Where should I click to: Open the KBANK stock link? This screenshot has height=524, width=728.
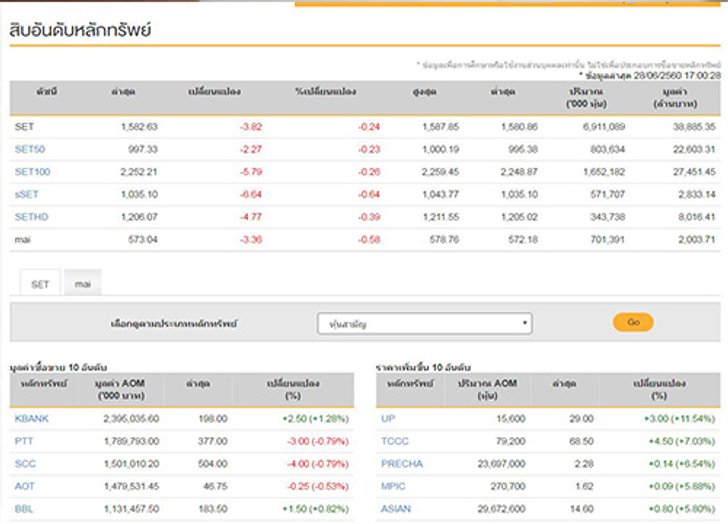click(32, 419)
